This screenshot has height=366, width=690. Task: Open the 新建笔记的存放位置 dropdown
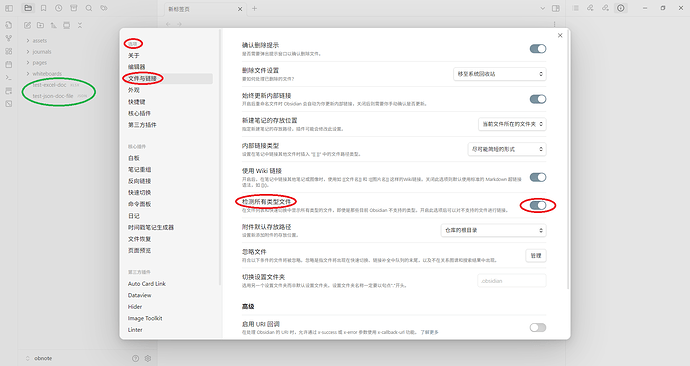point(512,124)
